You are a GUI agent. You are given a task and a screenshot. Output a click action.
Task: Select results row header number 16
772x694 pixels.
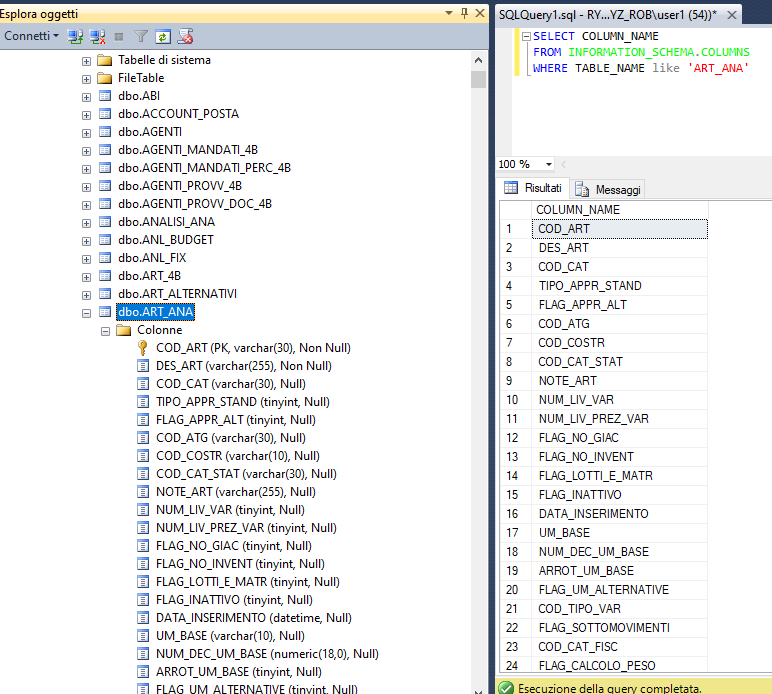point(515,514)
